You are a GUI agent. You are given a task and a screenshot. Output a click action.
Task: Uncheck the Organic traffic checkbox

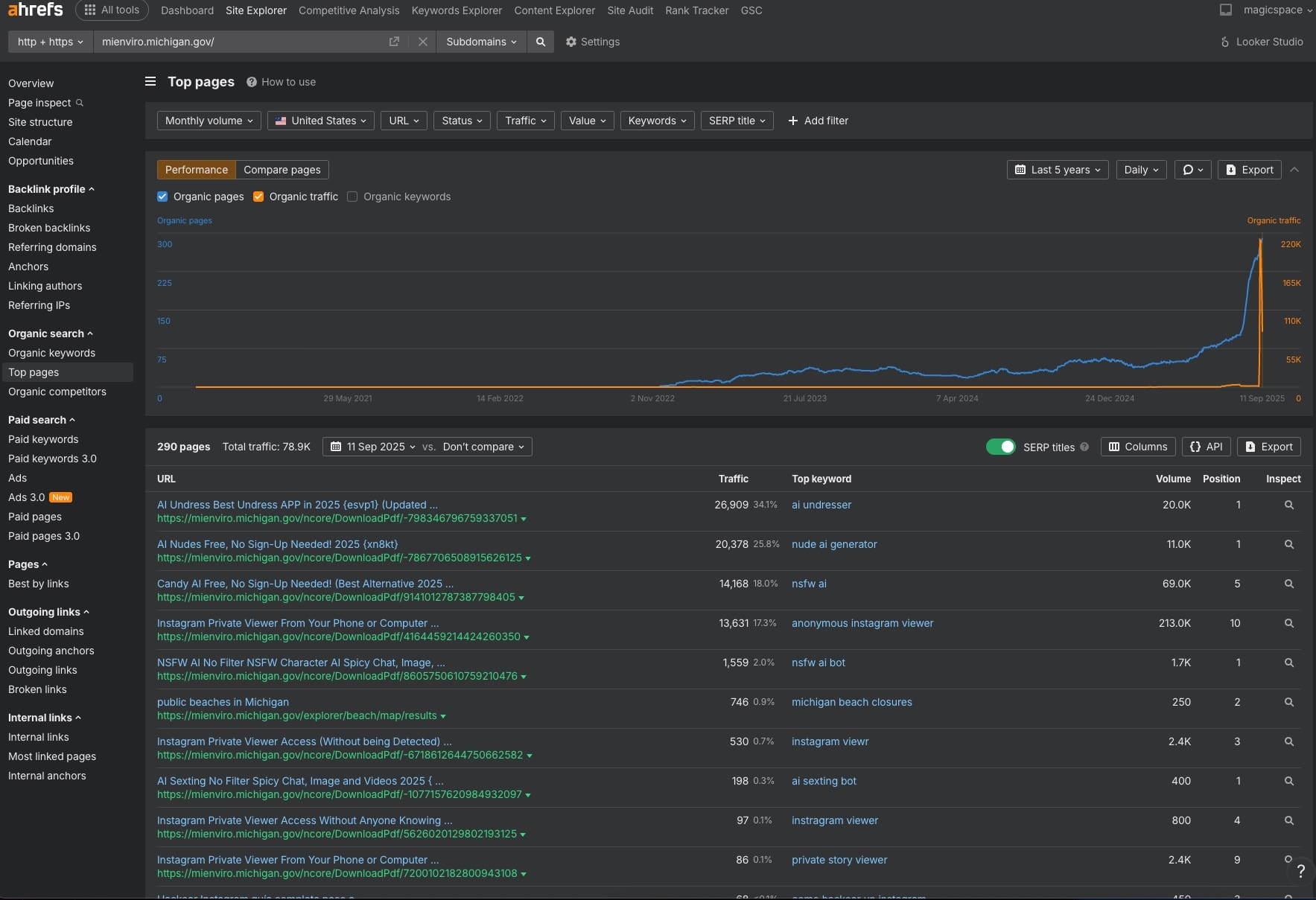coord(258,197)
